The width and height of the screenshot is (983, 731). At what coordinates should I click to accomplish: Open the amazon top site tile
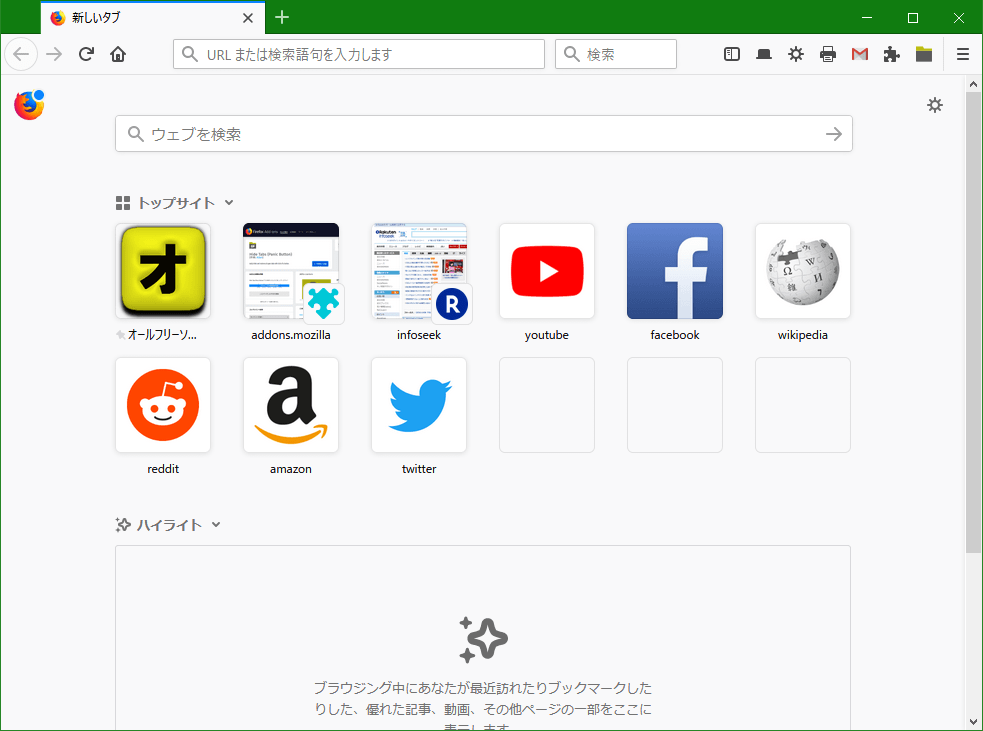pos(291,405)
